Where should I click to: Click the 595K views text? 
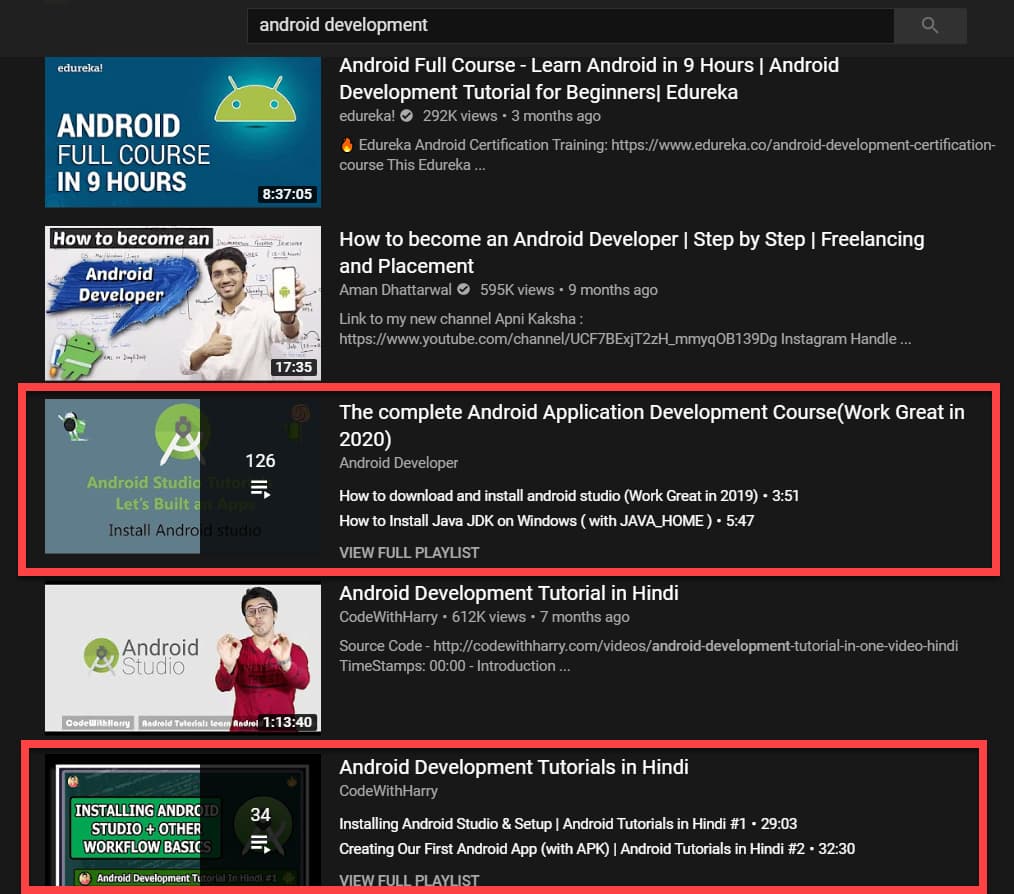coord(517,290)
